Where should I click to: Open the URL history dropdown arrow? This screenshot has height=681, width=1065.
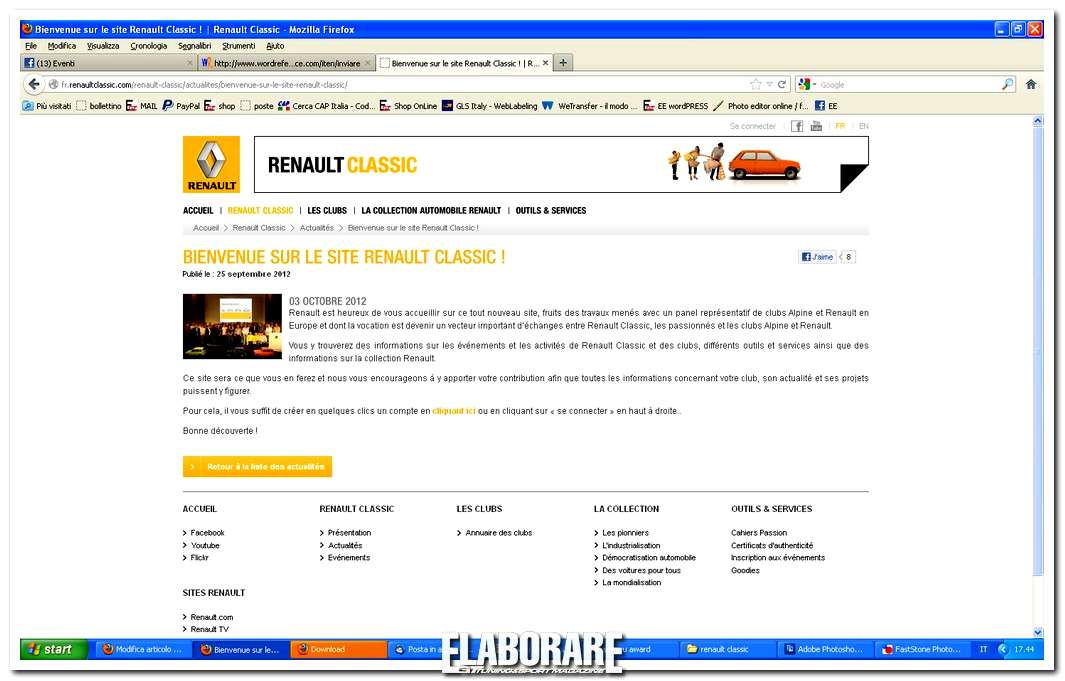click(770, 84)
